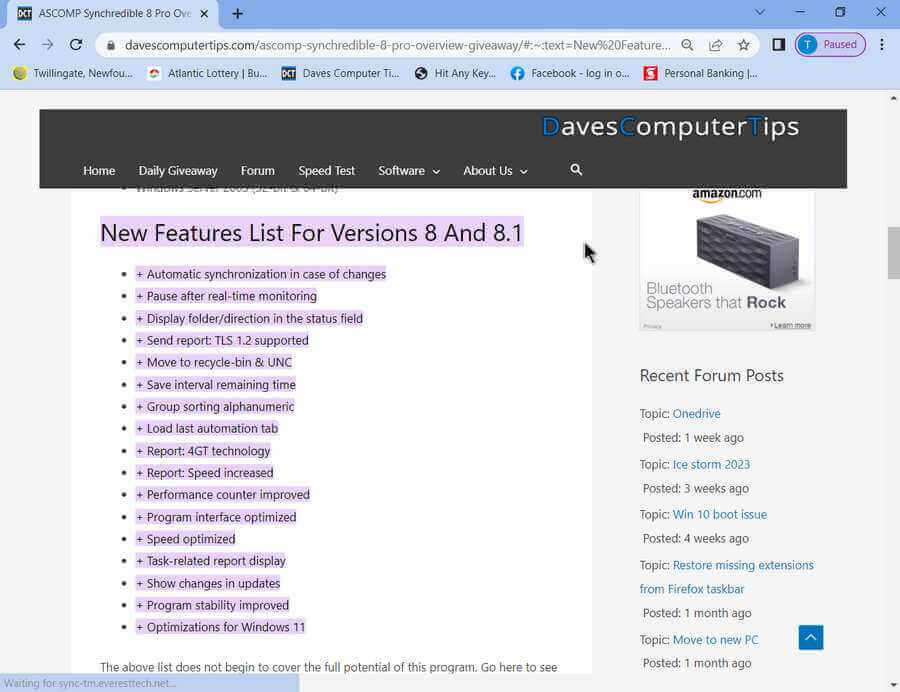This screenshot has height=692, width=900.
Task: Click 'Performance counter improved' list item
Action: pyautogui.click(x=223, y=495)
